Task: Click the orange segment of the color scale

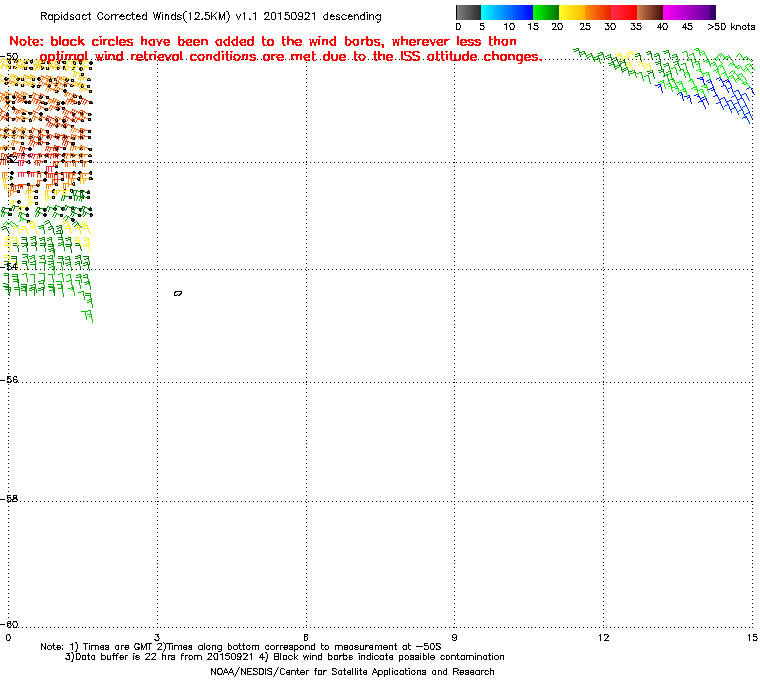Action: point(598,12)
